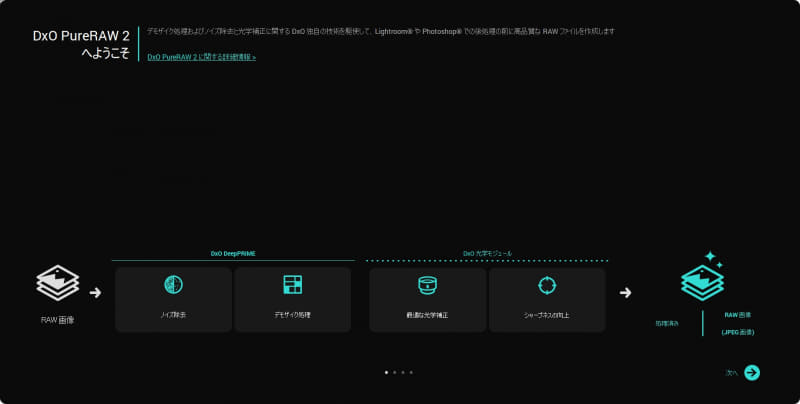Open the DxO PureRAW 2 details link

click(x=202, y=57)
